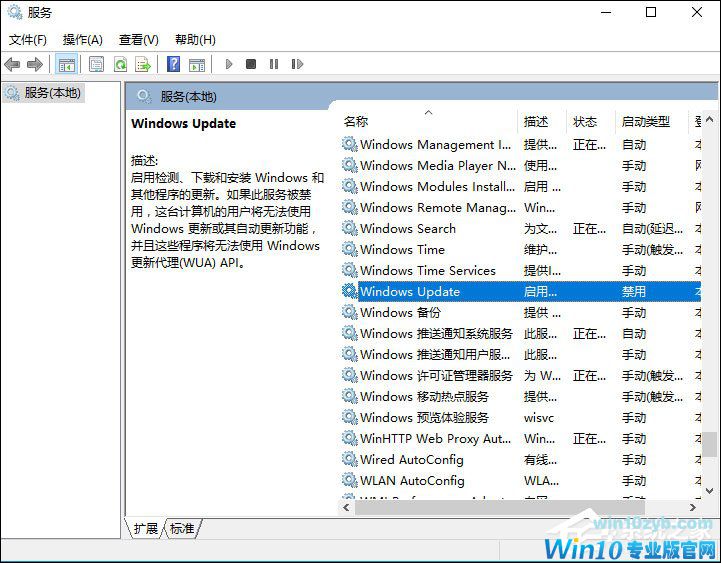Minimize the 服务 window
Image resolution: width=721 pixels, height=563 pixels.
click(606, 12)
